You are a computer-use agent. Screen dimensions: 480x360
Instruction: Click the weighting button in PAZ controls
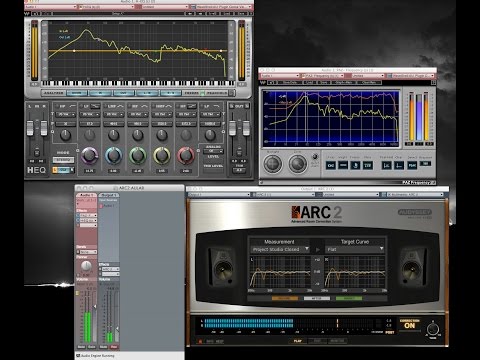(343, 165)
